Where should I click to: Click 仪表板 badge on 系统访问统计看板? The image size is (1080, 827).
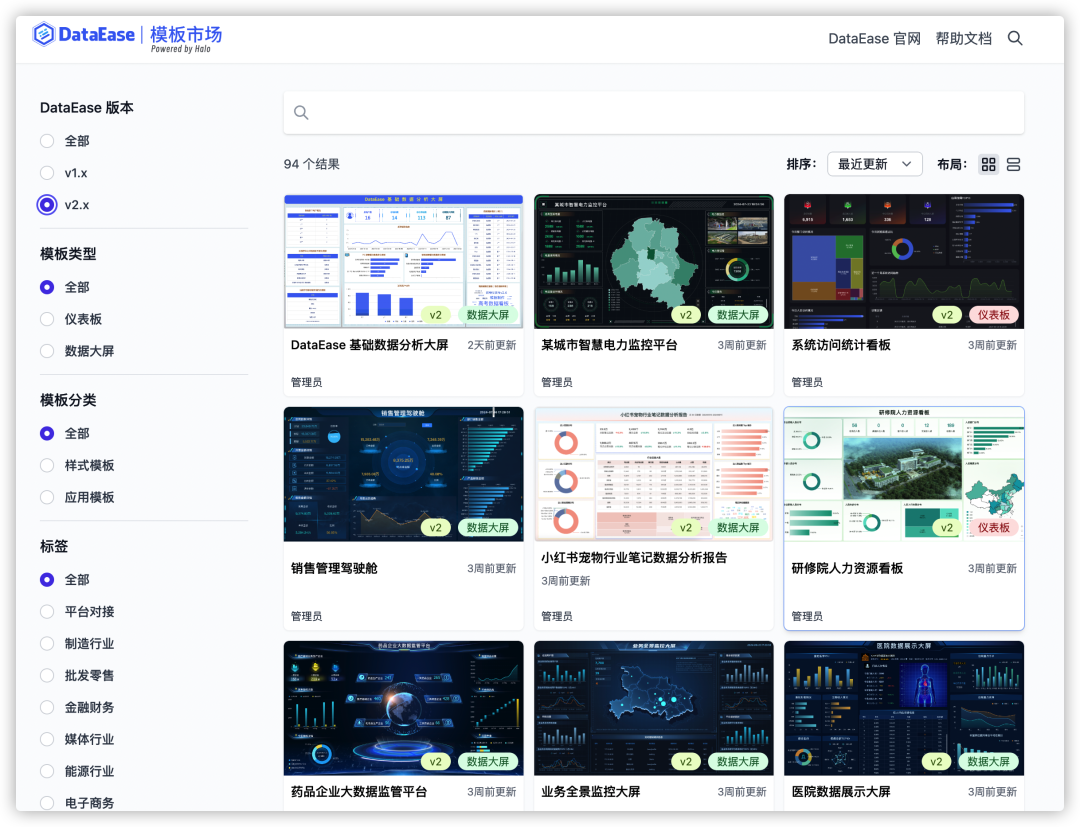pos(993,315)
